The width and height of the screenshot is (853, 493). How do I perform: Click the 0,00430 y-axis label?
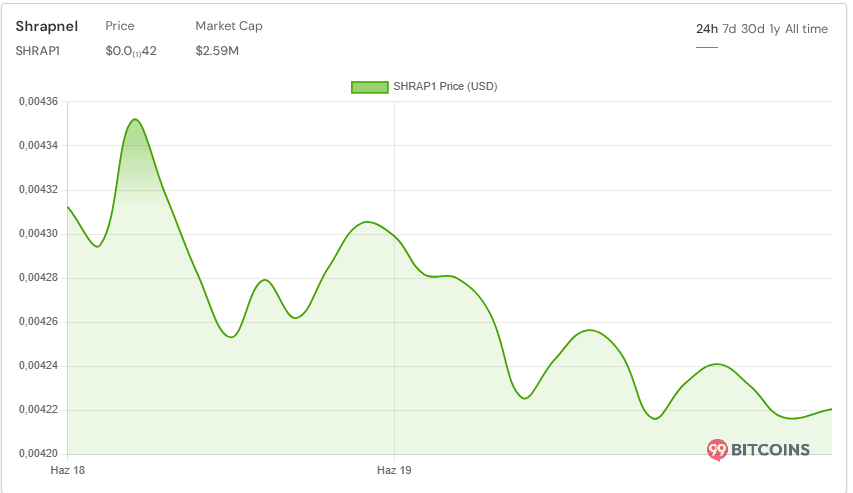[x=38, y=234]
